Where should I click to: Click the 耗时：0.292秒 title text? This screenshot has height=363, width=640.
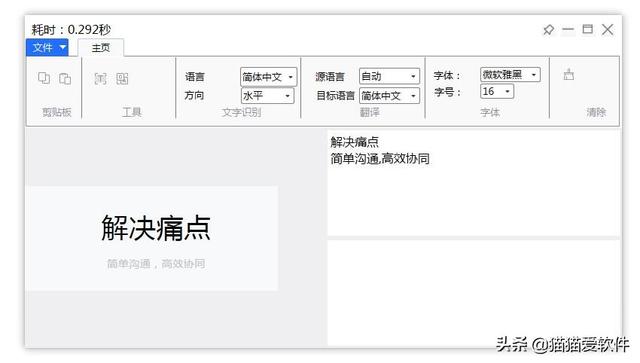coord(71,29)
